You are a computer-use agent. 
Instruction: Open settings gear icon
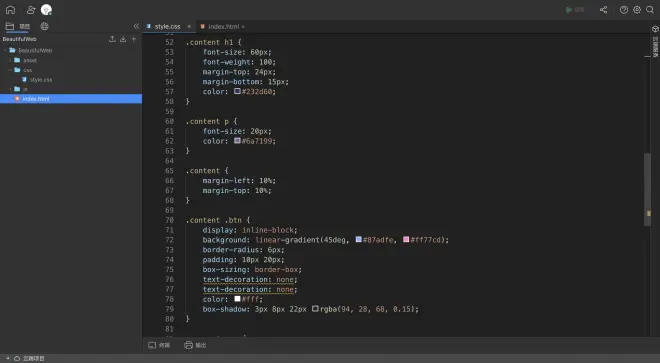click(x=637, y=10)
